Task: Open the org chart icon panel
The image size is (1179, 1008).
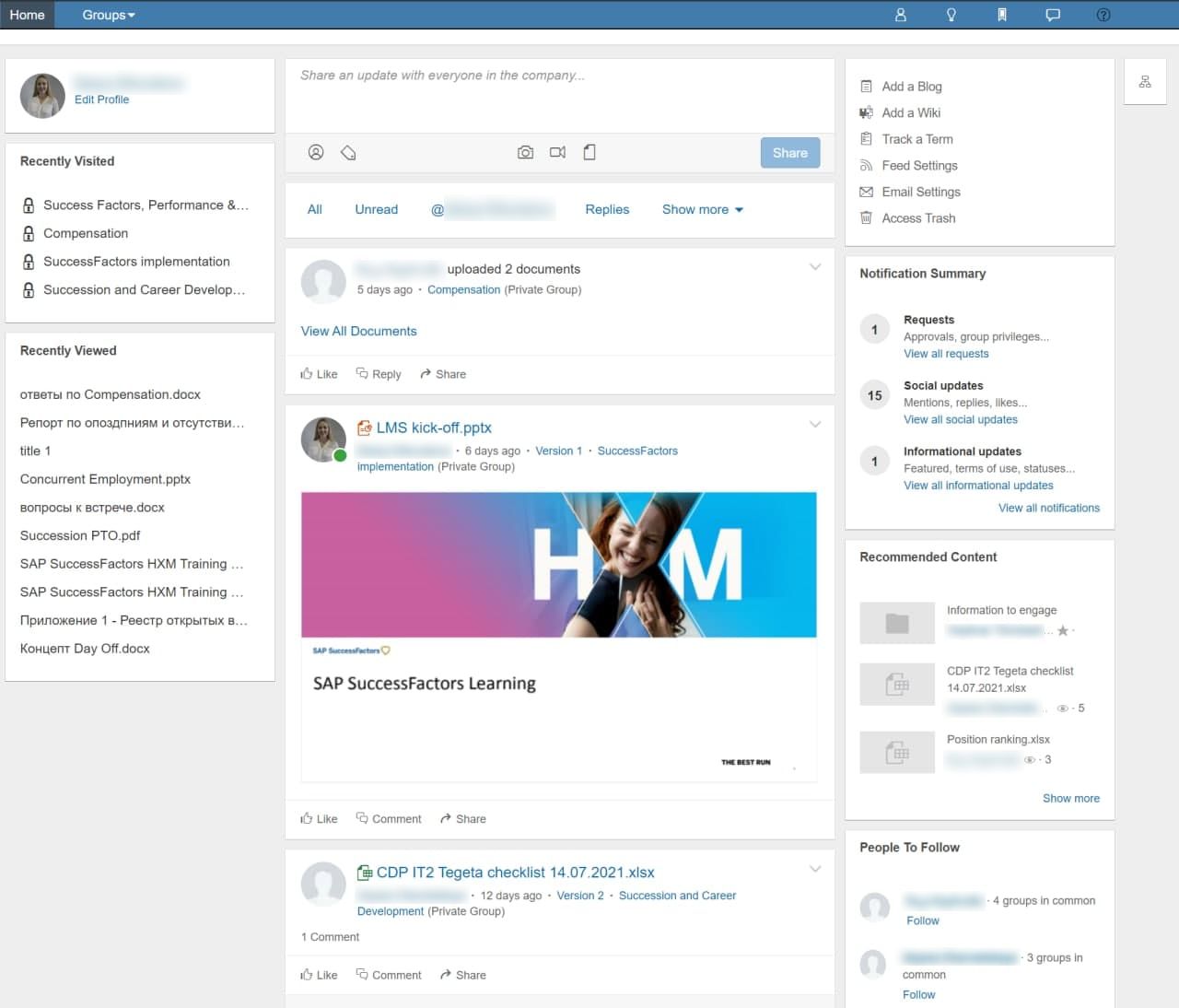Action: pyautogui.click(x=1145, y=82)
